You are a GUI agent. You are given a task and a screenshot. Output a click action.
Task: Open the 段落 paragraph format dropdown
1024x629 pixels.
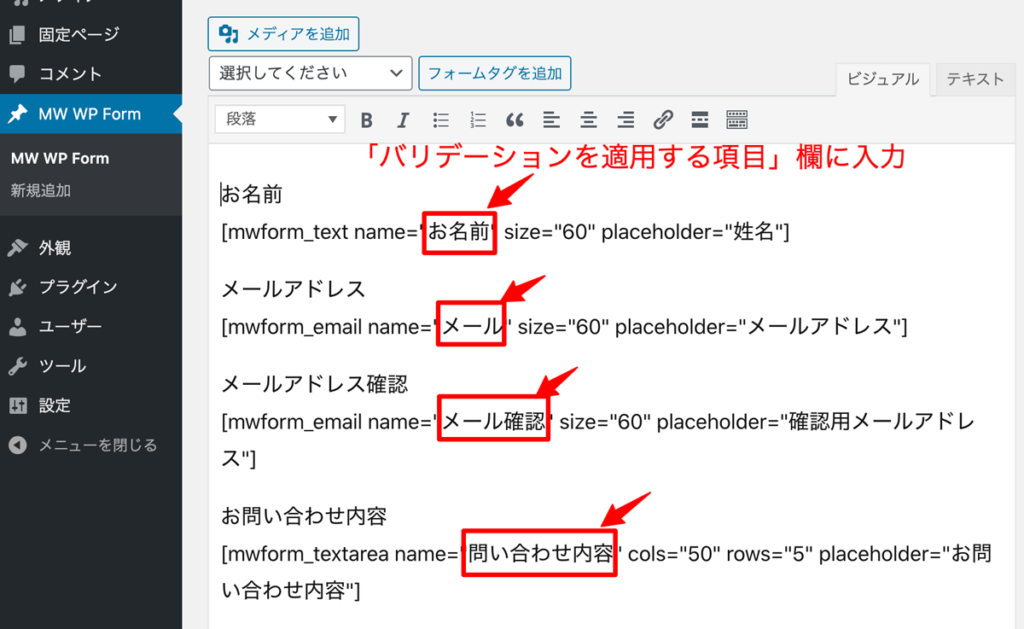pos(280,120)
